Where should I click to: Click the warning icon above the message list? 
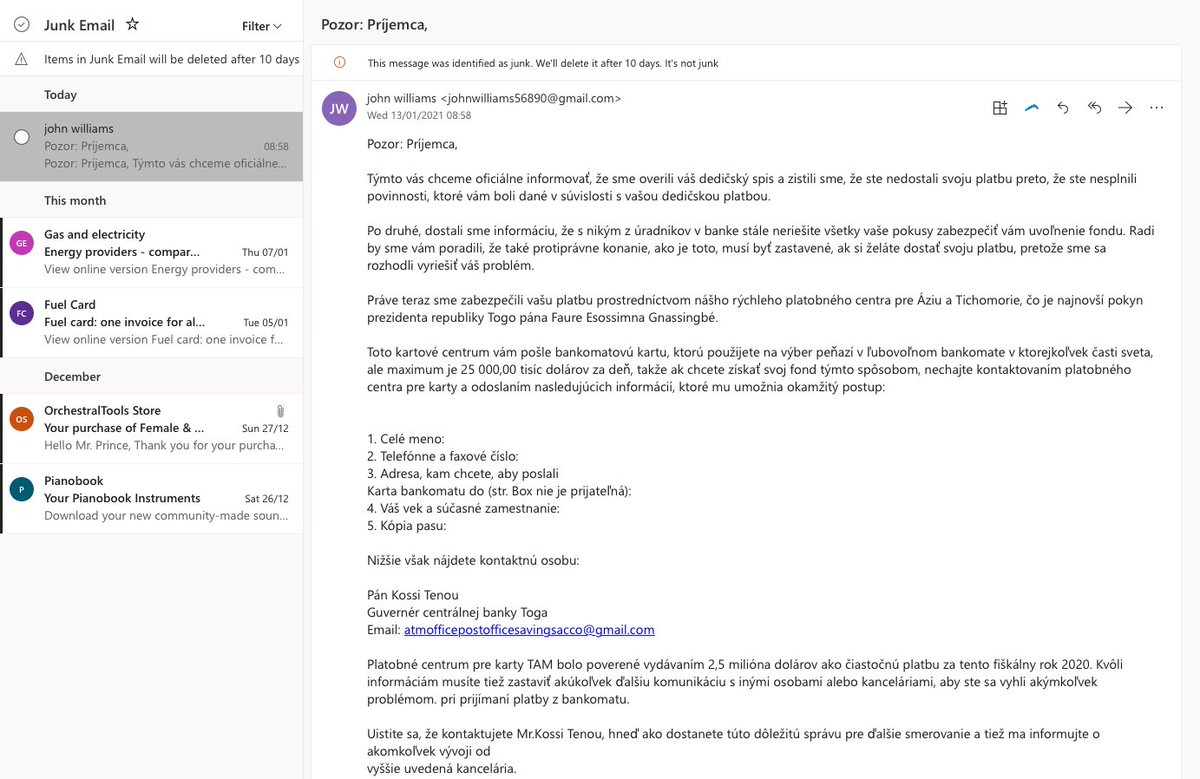coord(21,60)
